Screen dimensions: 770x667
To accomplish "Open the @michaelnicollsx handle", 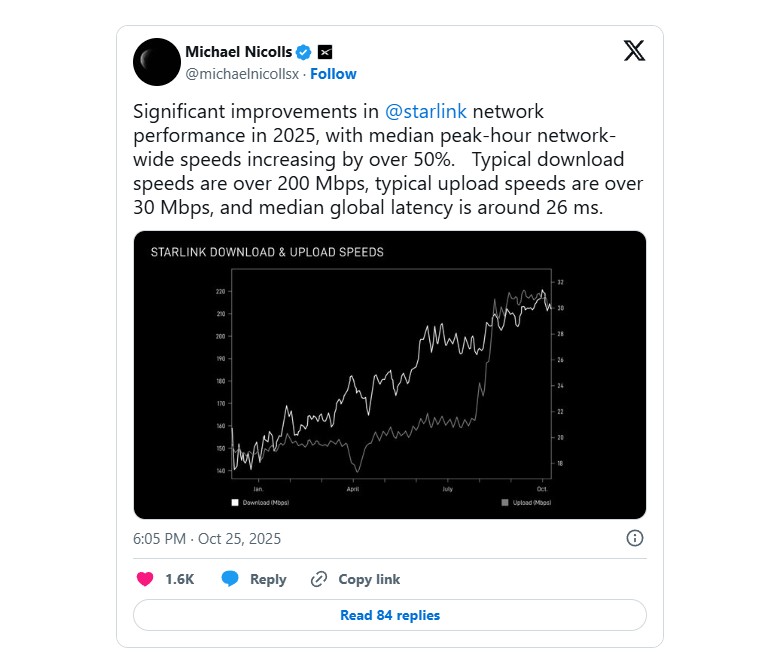I will click(x=243, y=74).
